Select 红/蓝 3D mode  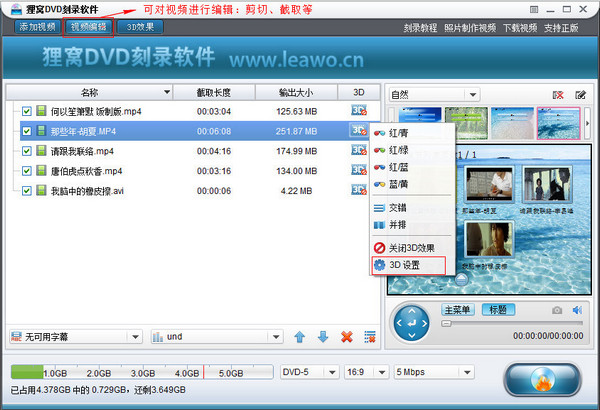click(x=412, y=167)
